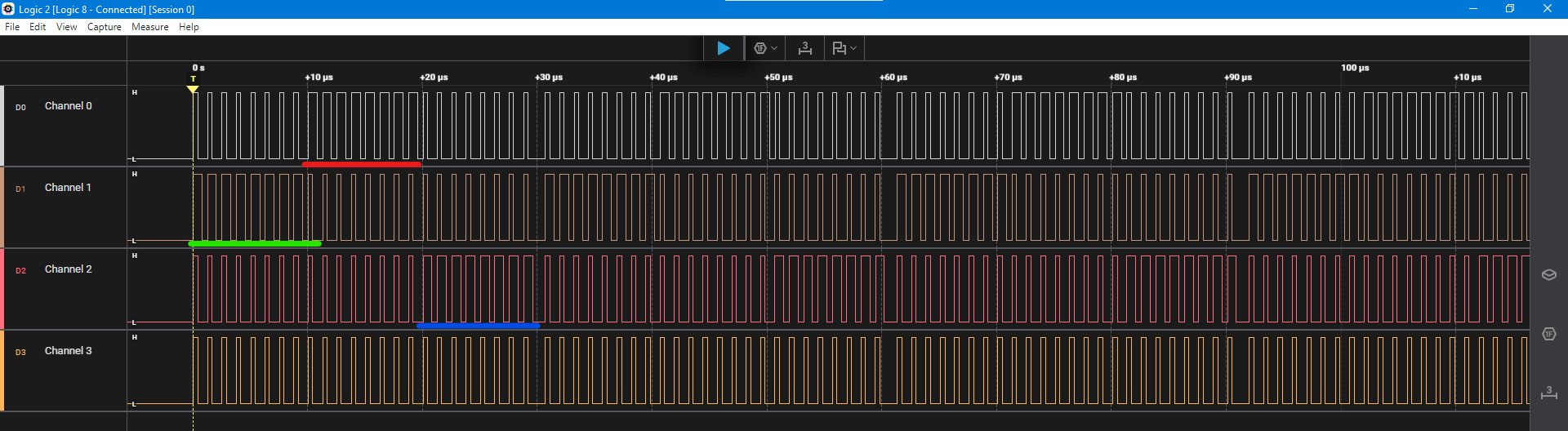The height and width of the screenshot is (431, 1568).
Task: Click the green highlight bar under Channel 1
Action: pyautogui.click(x=255, y=243)
